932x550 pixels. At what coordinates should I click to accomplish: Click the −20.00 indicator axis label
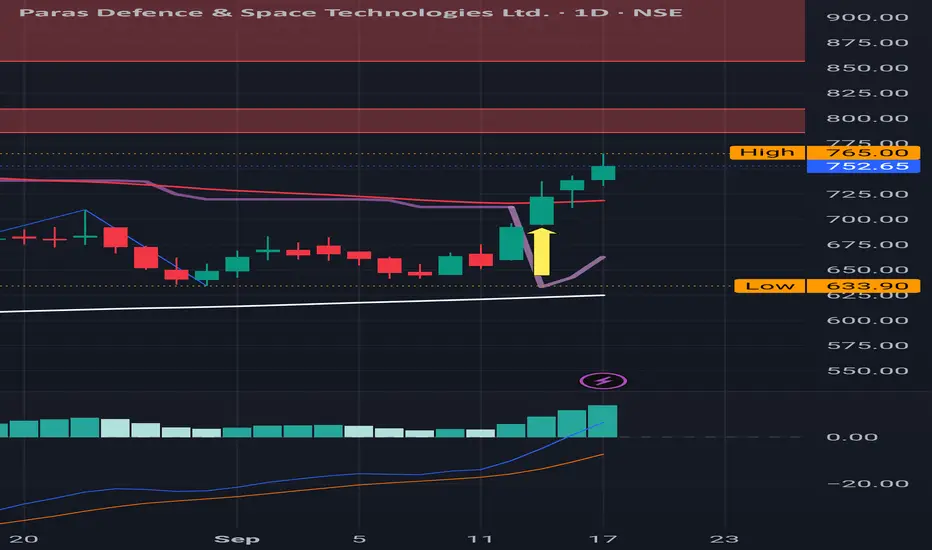867,483
